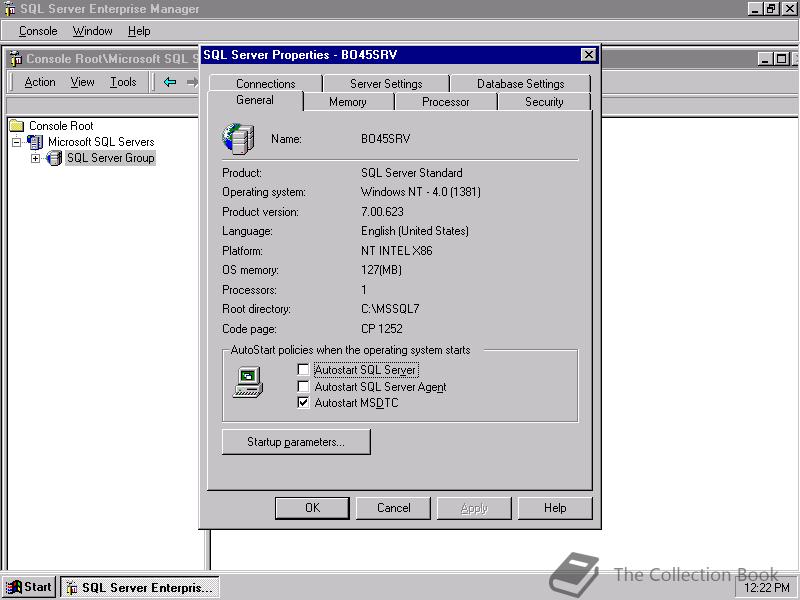
Task: Click the product version 7.00.623
Action: (x=382, y=212)
